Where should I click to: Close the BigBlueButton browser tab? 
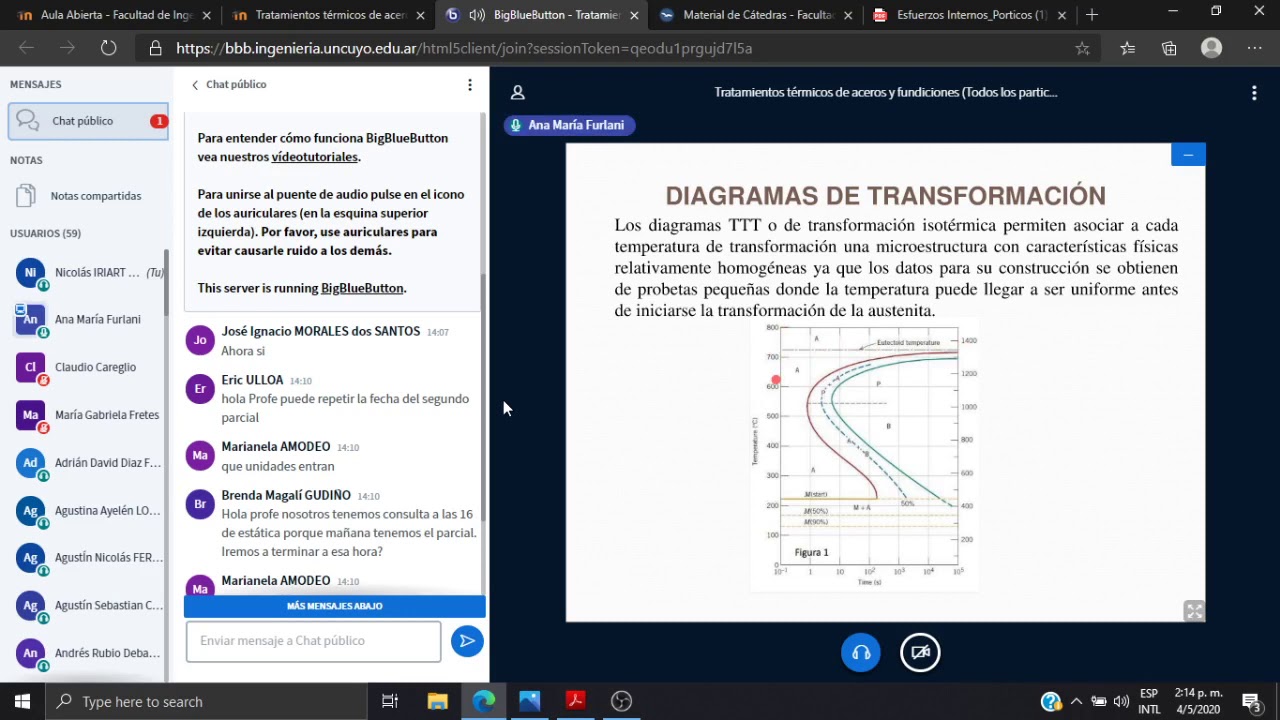pyautogui.click(x=634, y=15)
